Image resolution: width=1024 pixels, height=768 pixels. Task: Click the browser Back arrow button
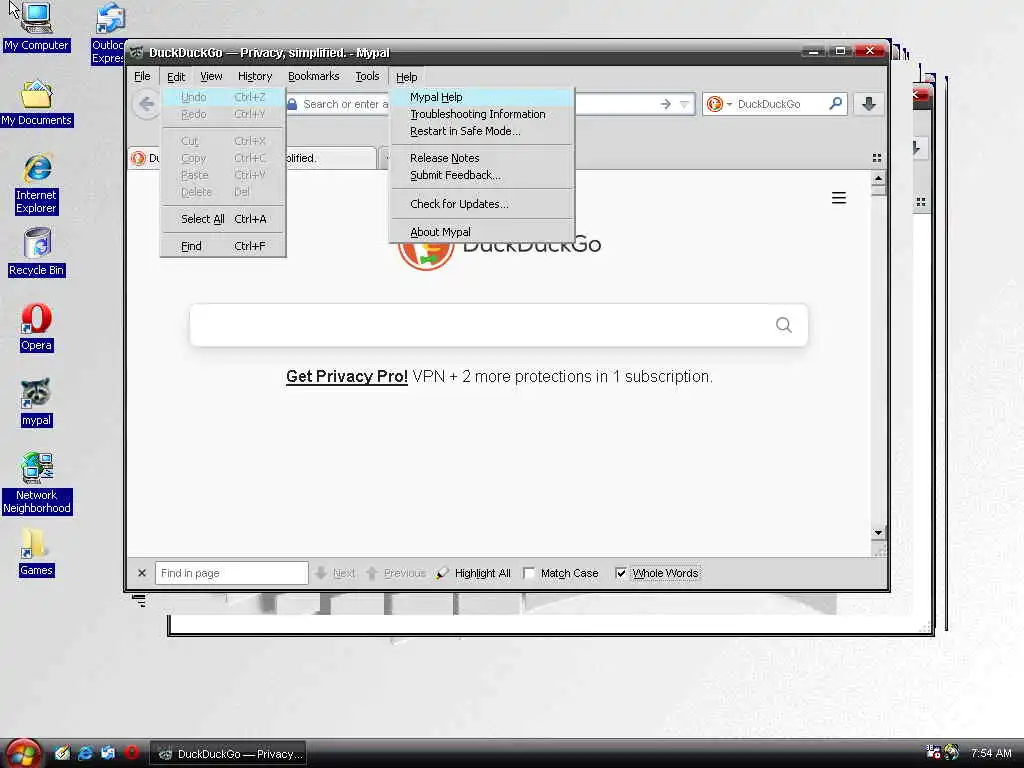point(147,104)
